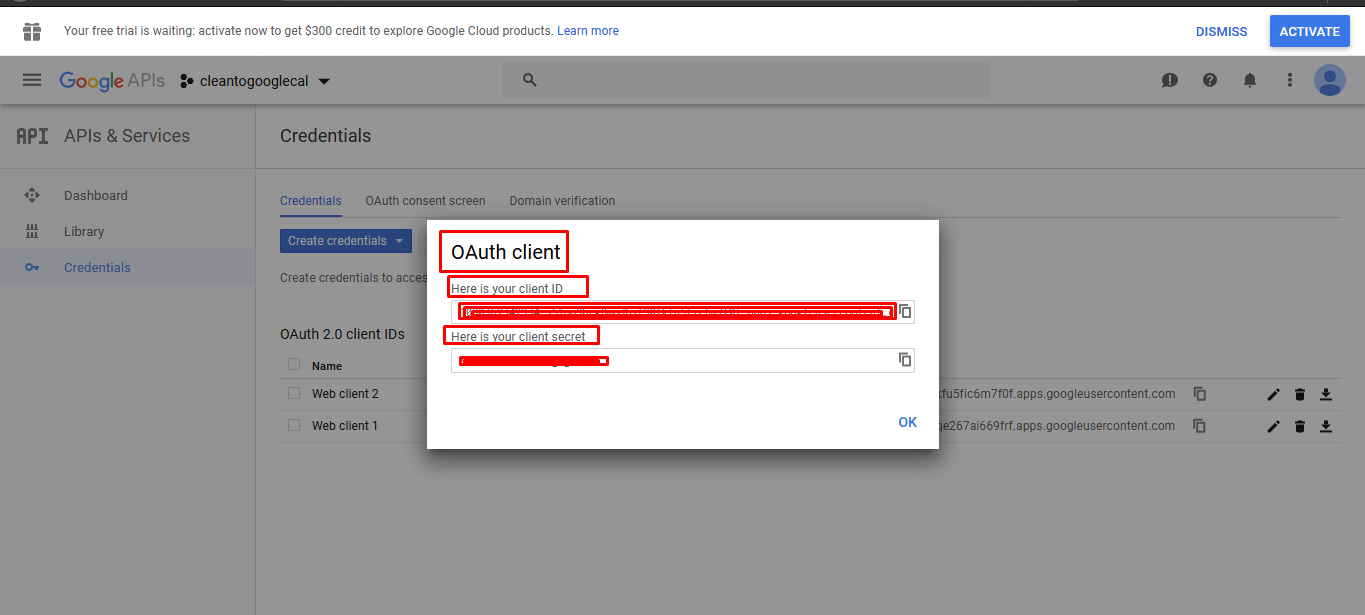This screenshot has height=615, width=1365.
Task: Toggle the select-all checkbox beside Name
Action: 294,364
